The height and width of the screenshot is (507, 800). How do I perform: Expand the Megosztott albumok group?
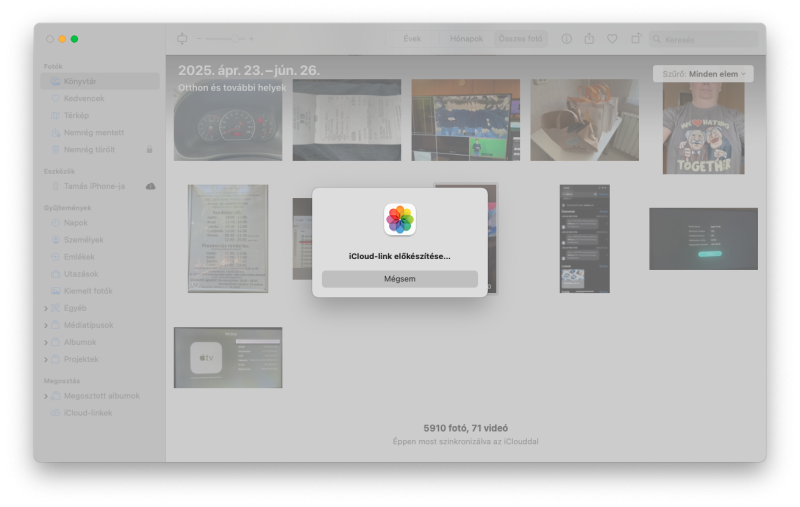[x=46, y=396]
